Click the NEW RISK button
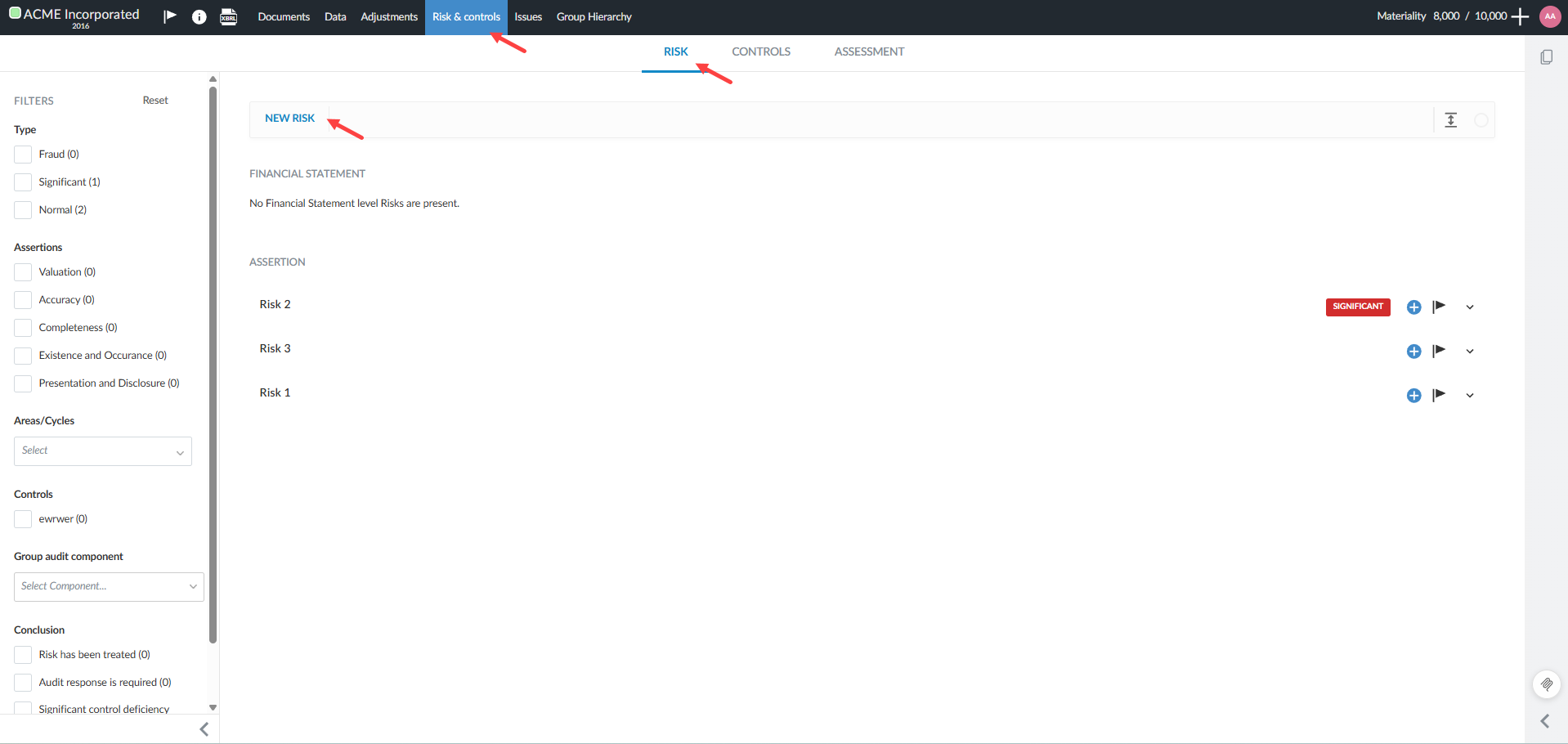Screen dimensions: 1568x744 289,119
